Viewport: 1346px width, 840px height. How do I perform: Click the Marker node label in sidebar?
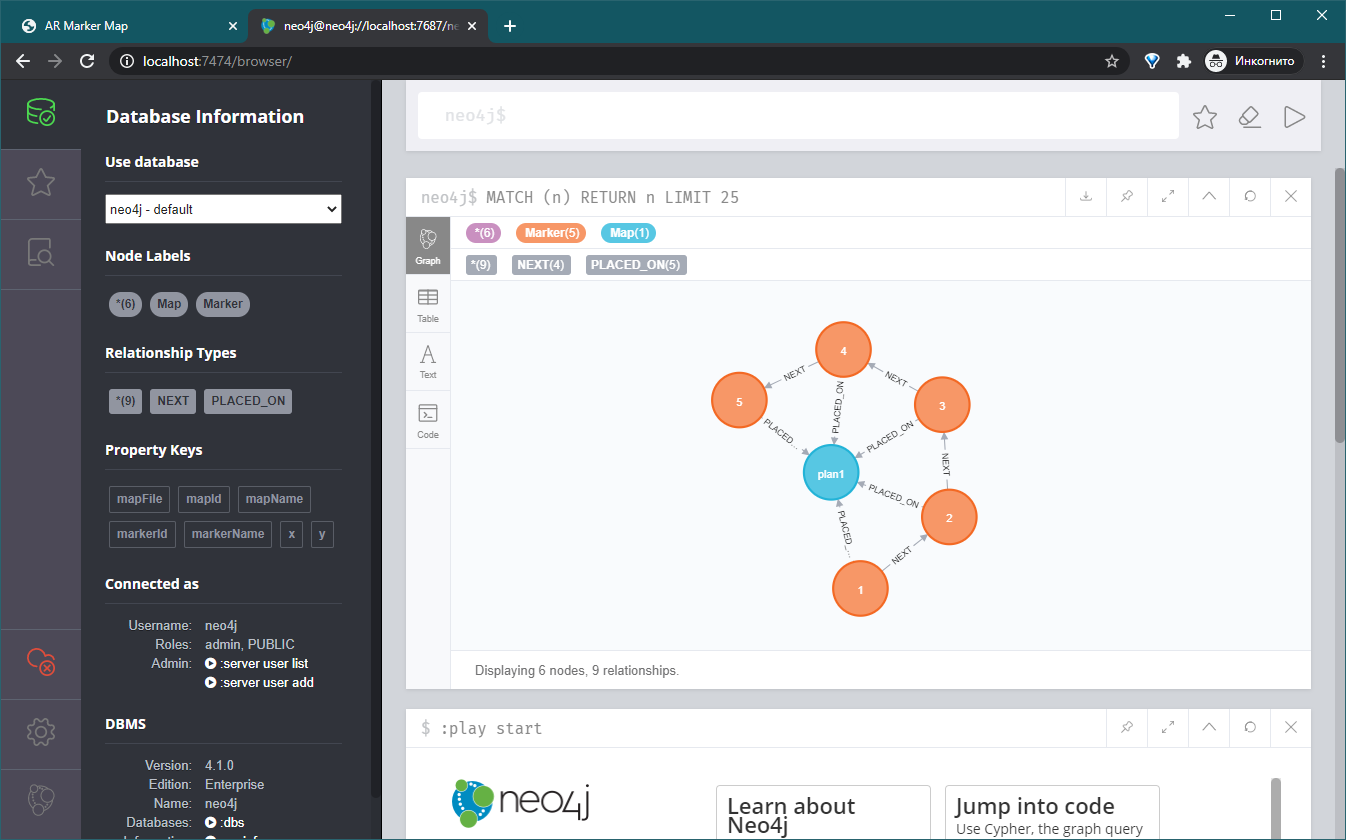223,304
